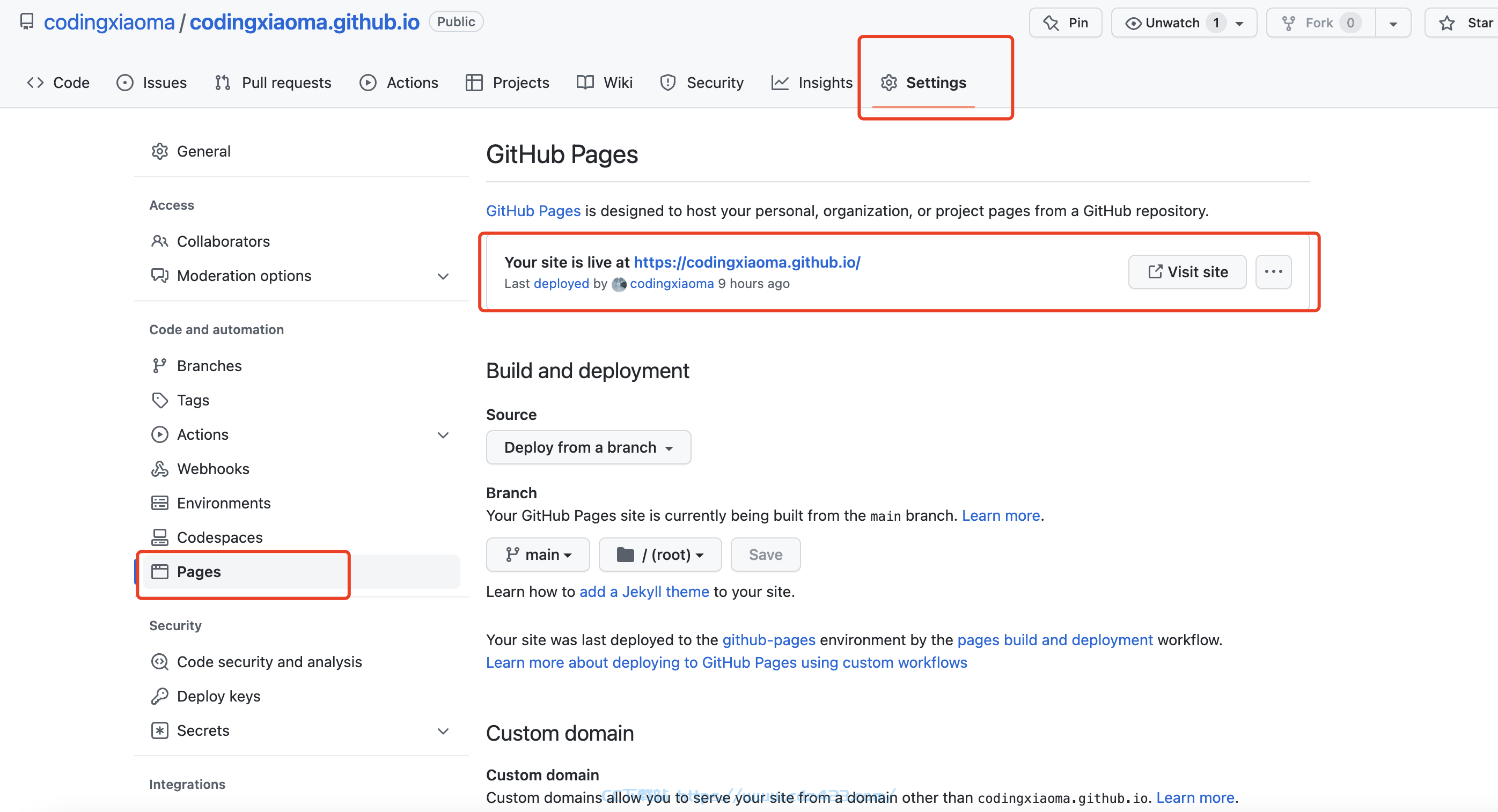Open Moderation options in the sidebar
This screenshot has width=1498, height=812.
click(244, 276)
